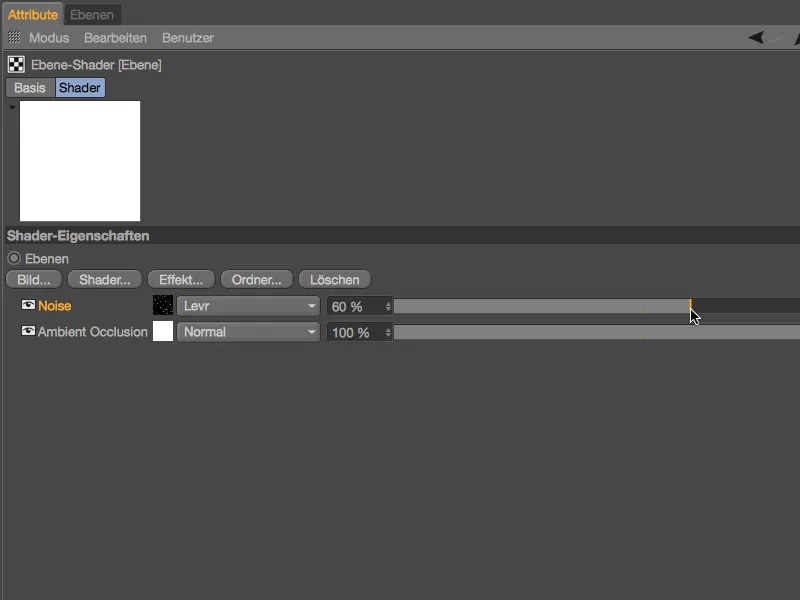
Task: Open the Noise blend mode dropdown
Action: pos(248,306)
